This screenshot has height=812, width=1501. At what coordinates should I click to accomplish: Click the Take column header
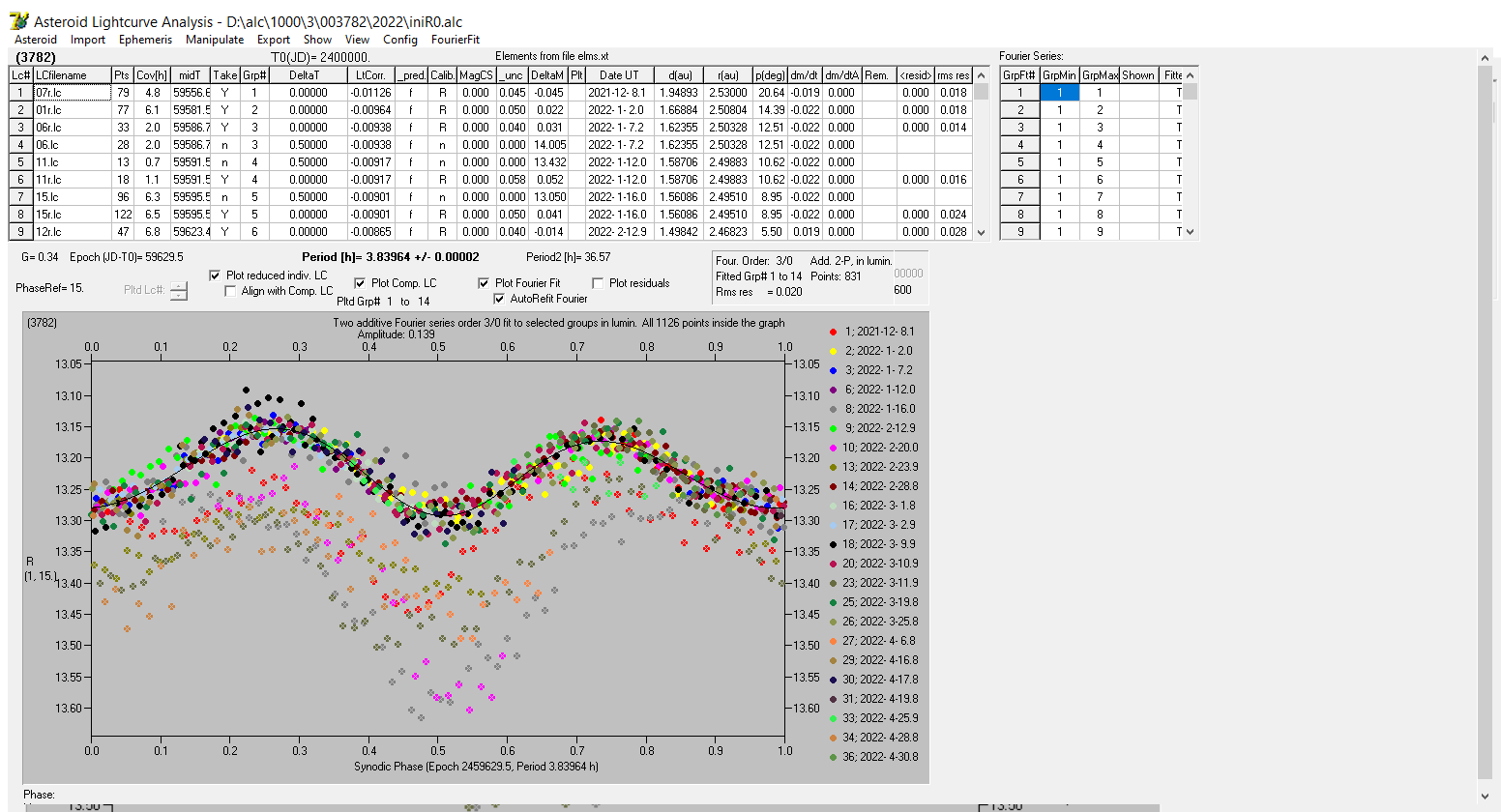tap(225, 75)
